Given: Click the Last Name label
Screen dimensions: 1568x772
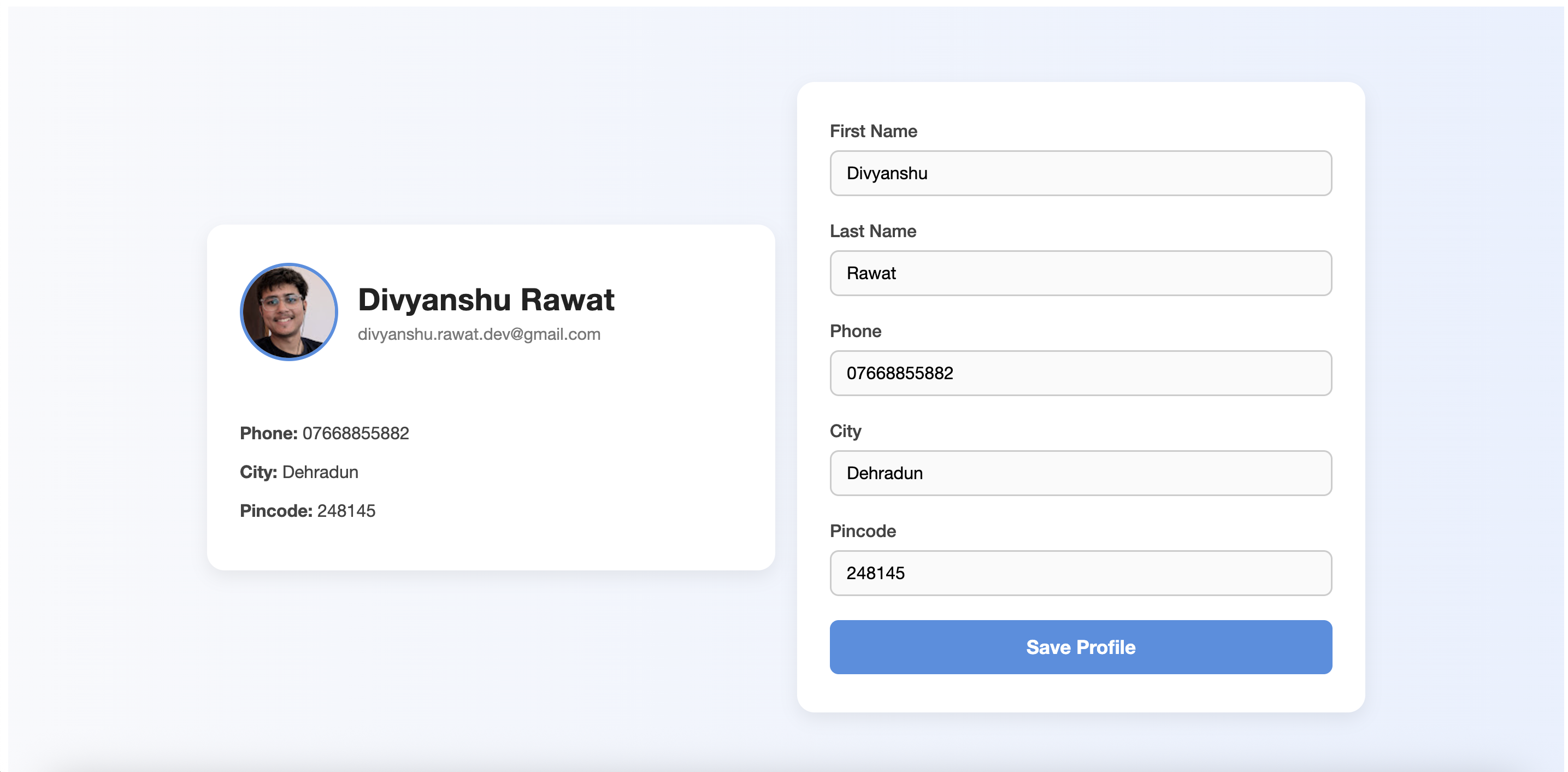Looking at the screenshot, I should click(873, 231).
